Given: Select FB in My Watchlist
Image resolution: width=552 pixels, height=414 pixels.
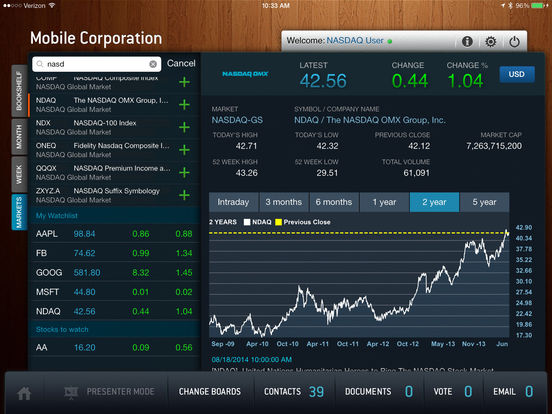Looking at the screenshot, I should point(115,253).
